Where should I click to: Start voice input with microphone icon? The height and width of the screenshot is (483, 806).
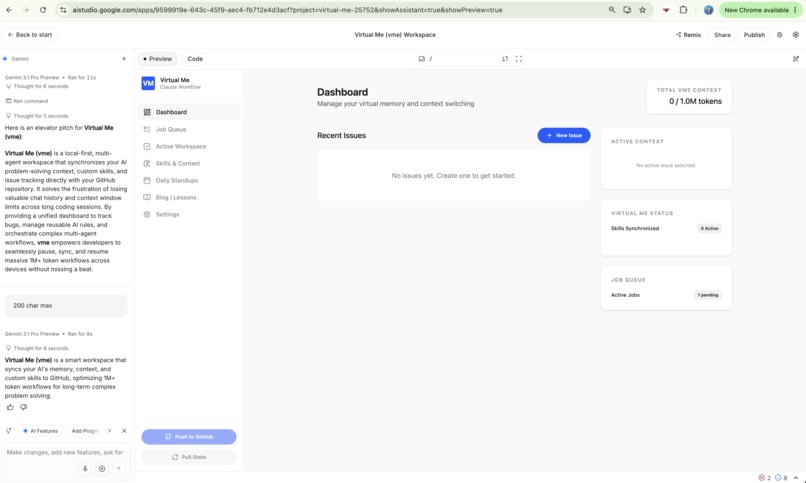85,469
